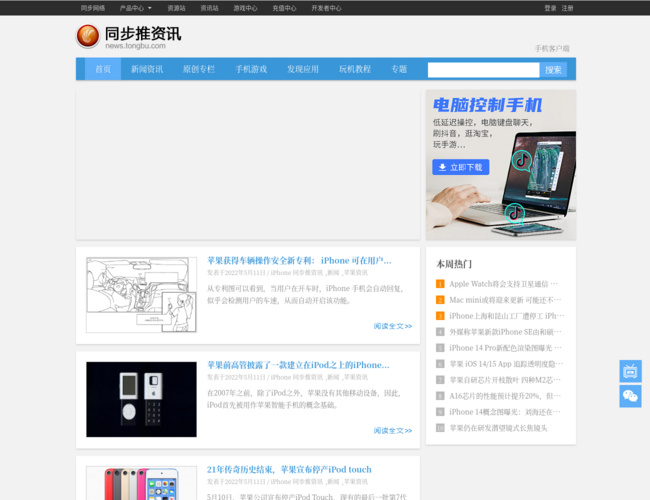This screenshot has width=650, height=500.
Task: Click the 登录 login link
Action: (x=550, y=8)
